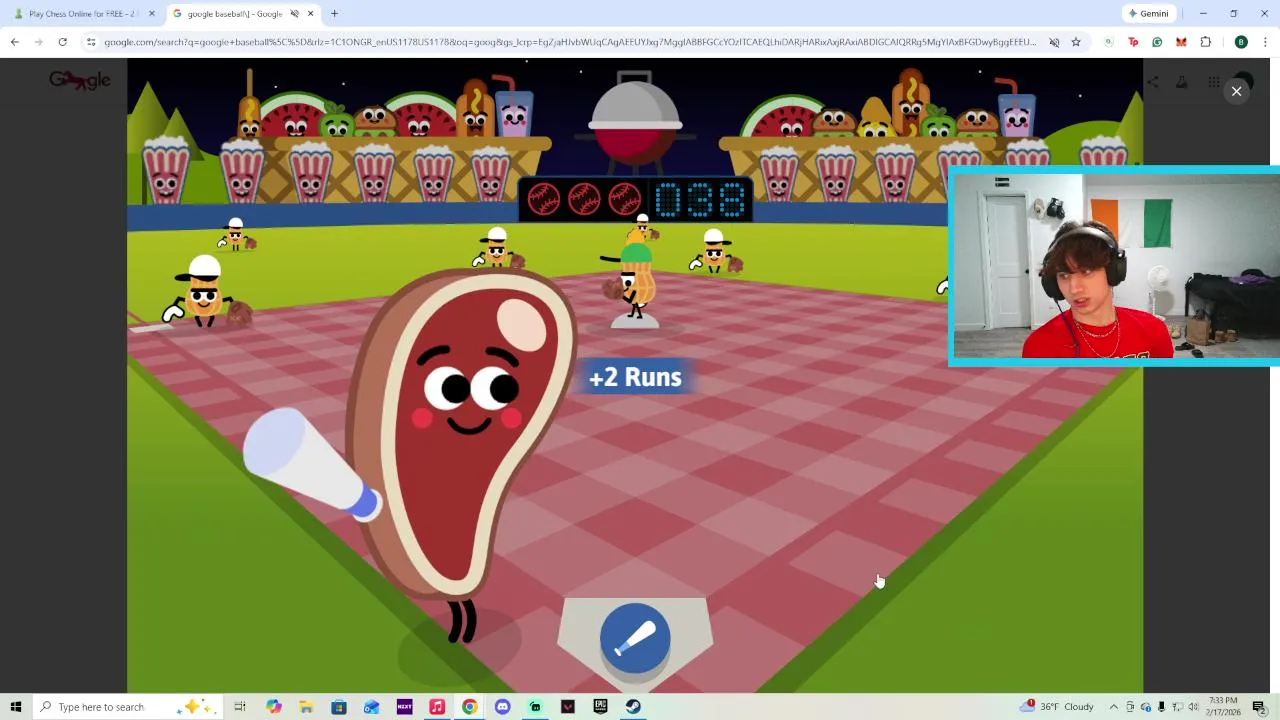
Task: Open Epic Games Launcher from the taskbar
Action: 600,707
